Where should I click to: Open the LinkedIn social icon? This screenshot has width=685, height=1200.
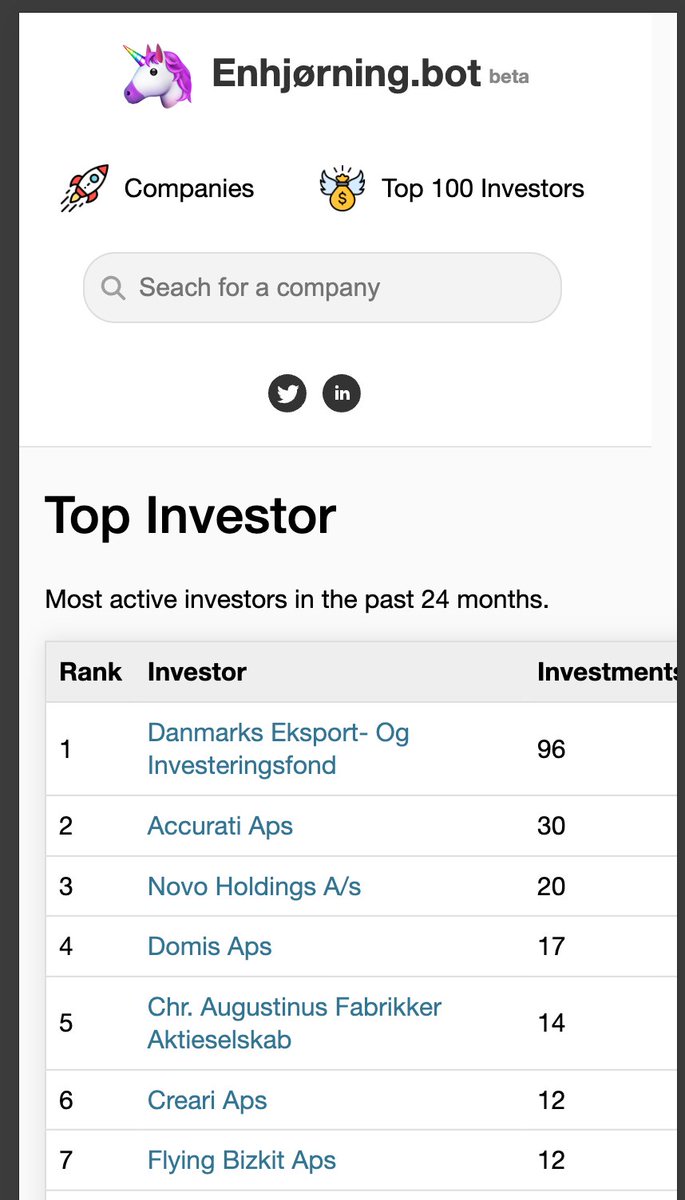[342, 393]
